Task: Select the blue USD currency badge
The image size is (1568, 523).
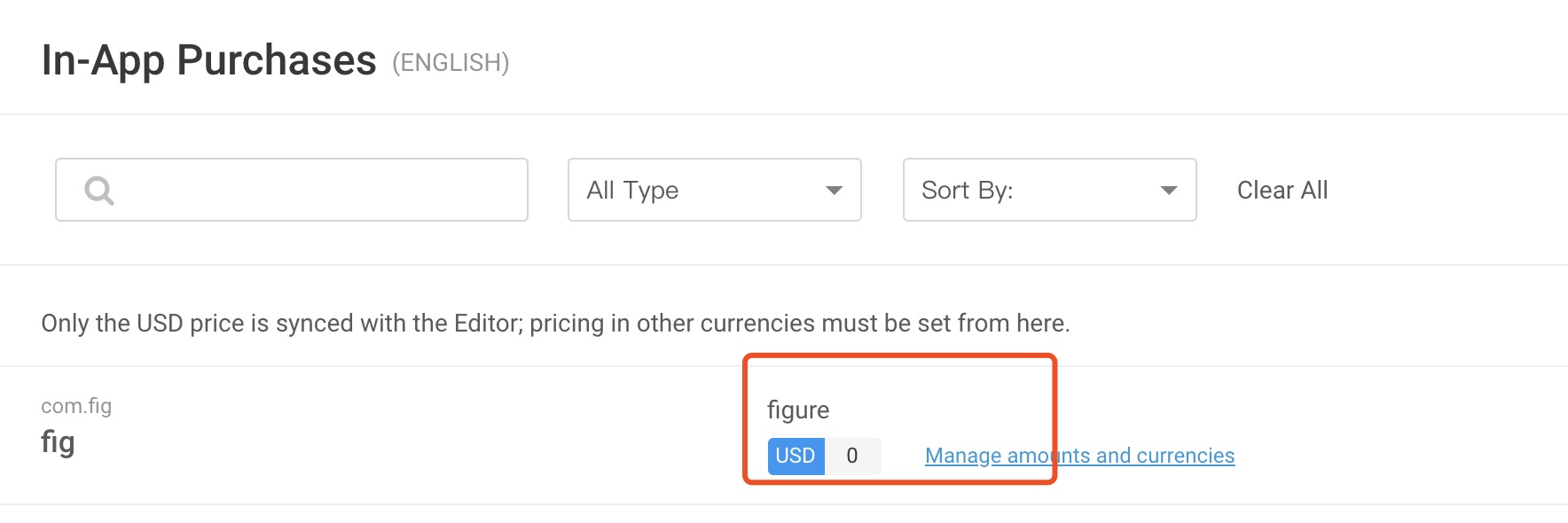Action: tap(795, 456)
